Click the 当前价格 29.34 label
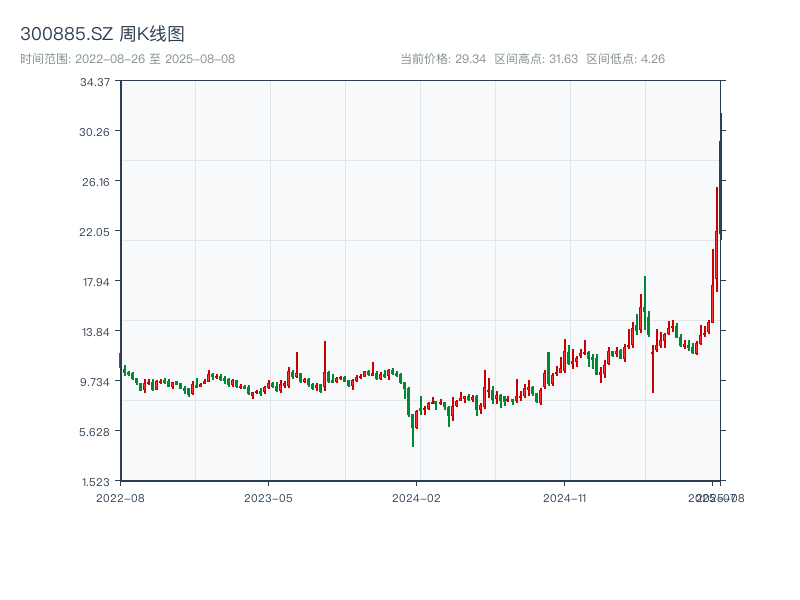 (443, 59)
